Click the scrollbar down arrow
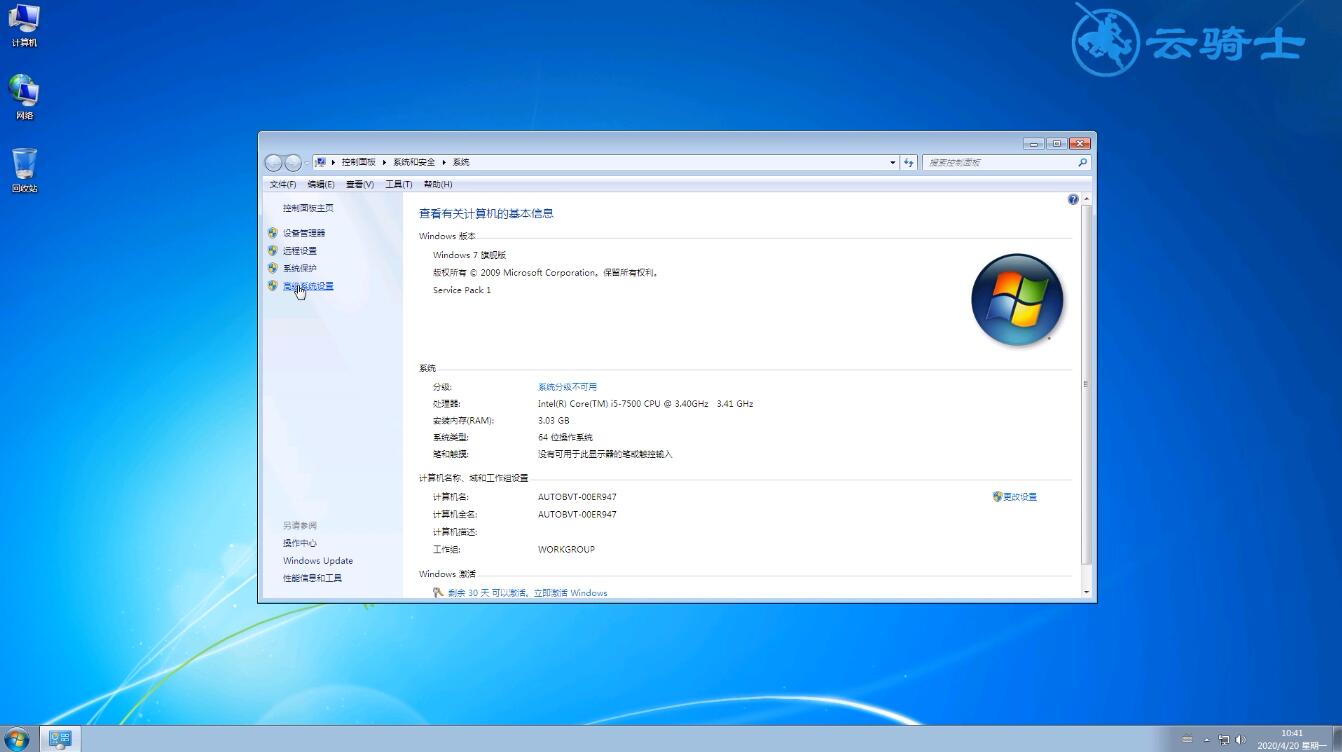The image size is (1342, 752). click(x=1087, y=592)
